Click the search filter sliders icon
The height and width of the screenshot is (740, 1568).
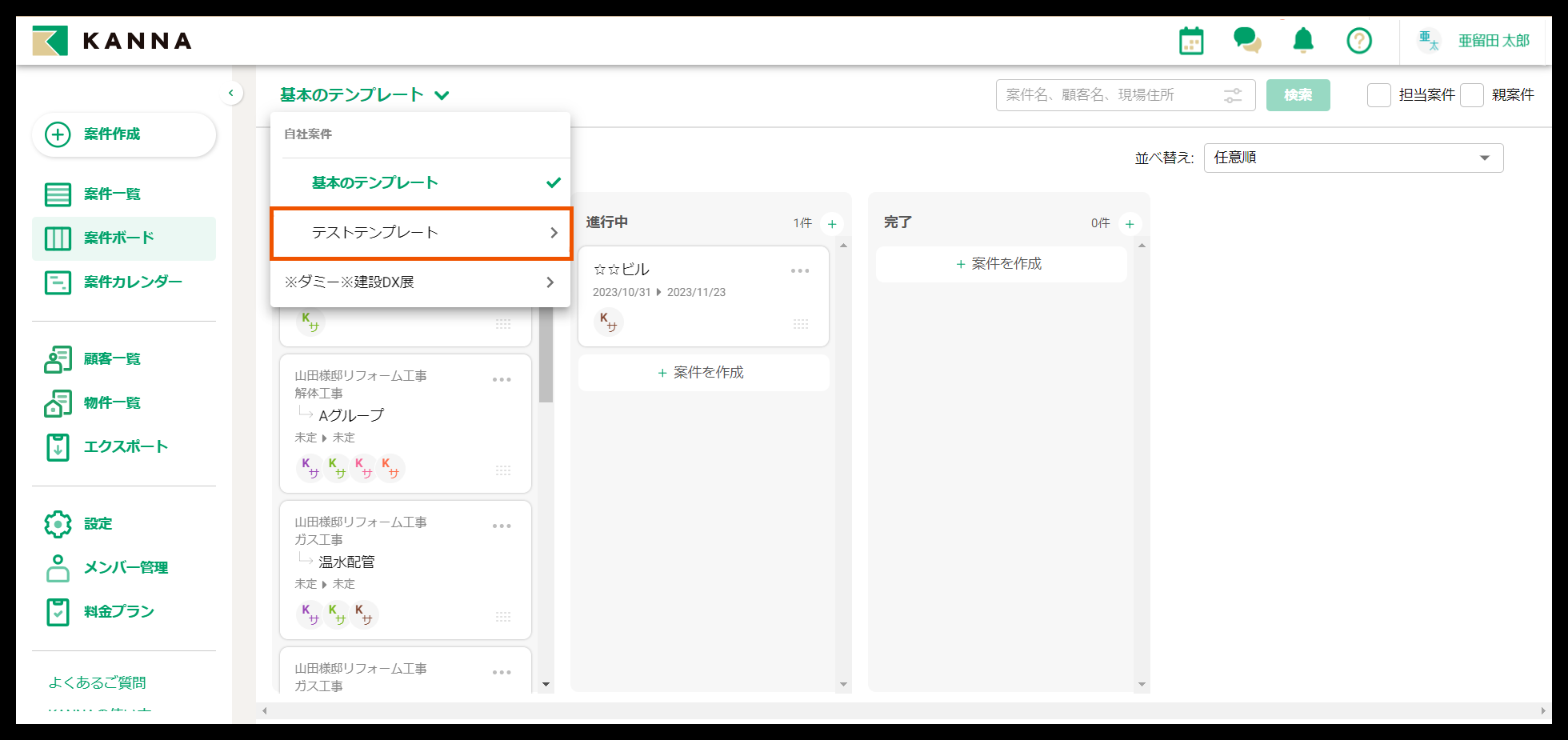(x=1233, y=95)
